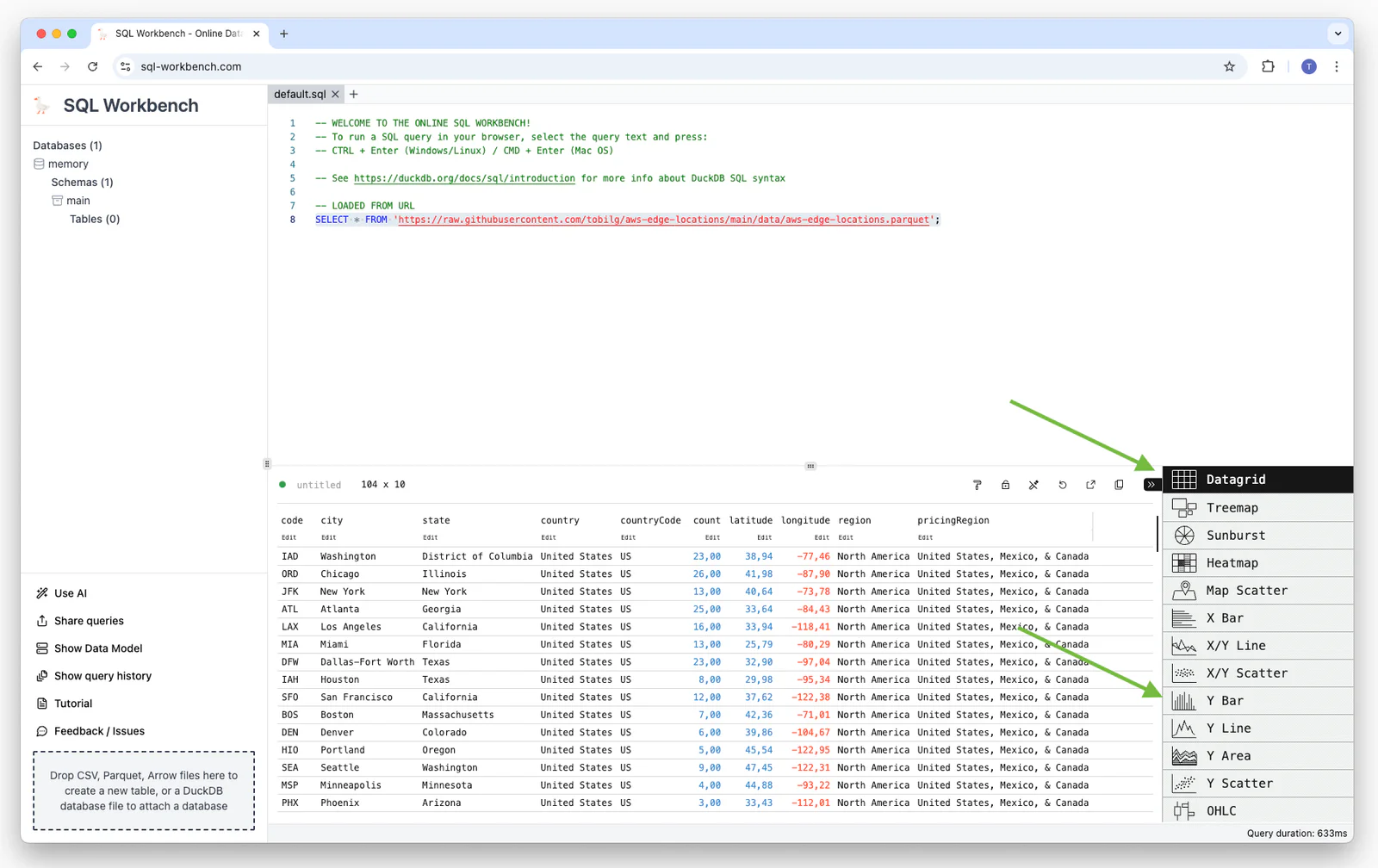This screenshot has width=1378, height=868.
Task: Open the Tutorial link
Action: [x=65, y=704]
